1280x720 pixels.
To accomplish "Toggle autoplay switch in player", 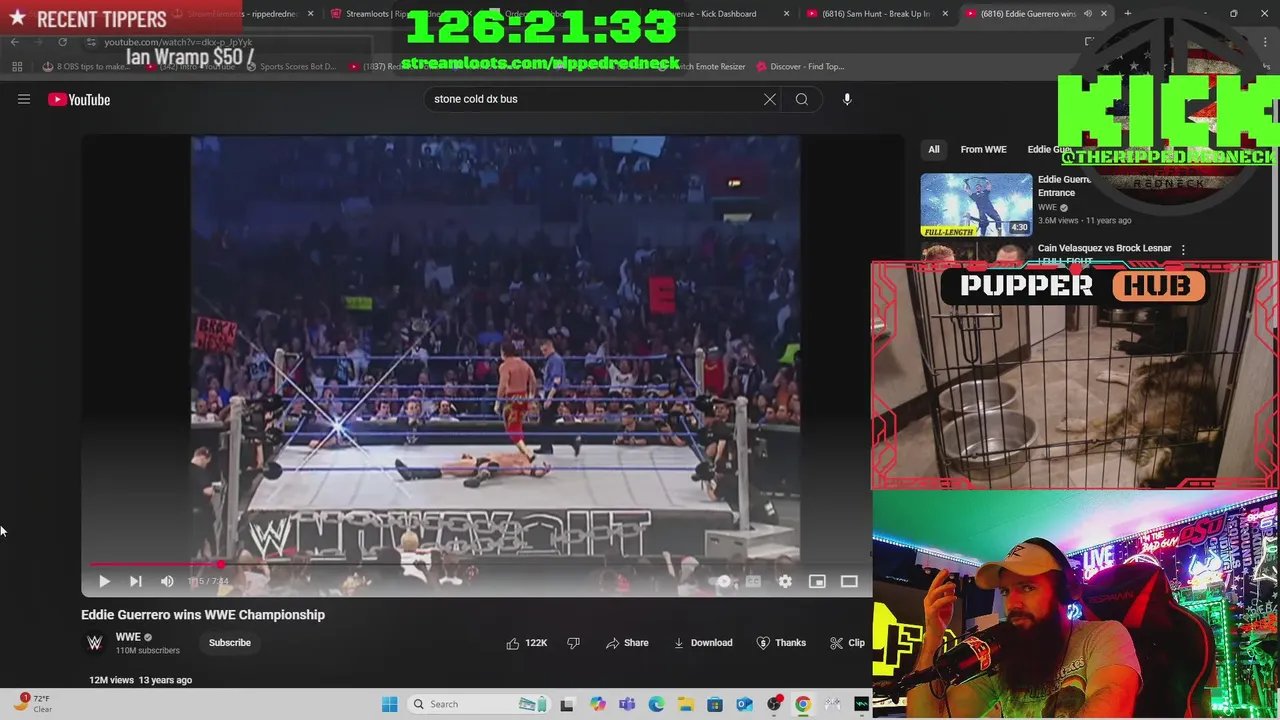I will click(x=722, y=581).
